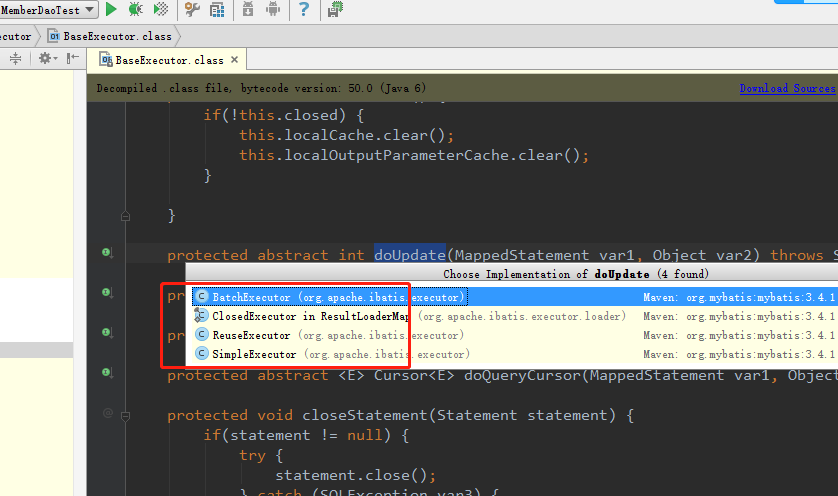Hide the project tool window panel
Viewport: 838px width, 496px height.
coord(73,58)
